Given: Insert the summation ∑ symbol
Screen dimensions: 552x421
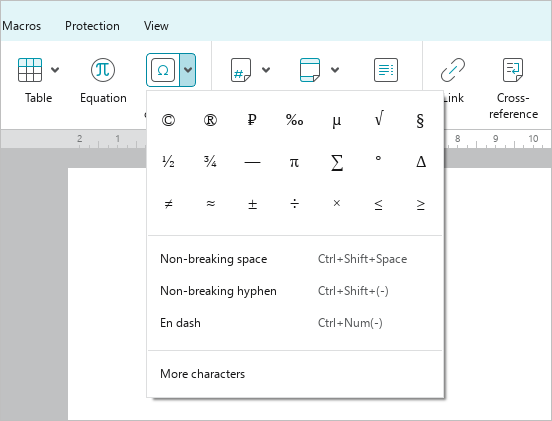Looking at the screenshot, I should pos(337,163).
